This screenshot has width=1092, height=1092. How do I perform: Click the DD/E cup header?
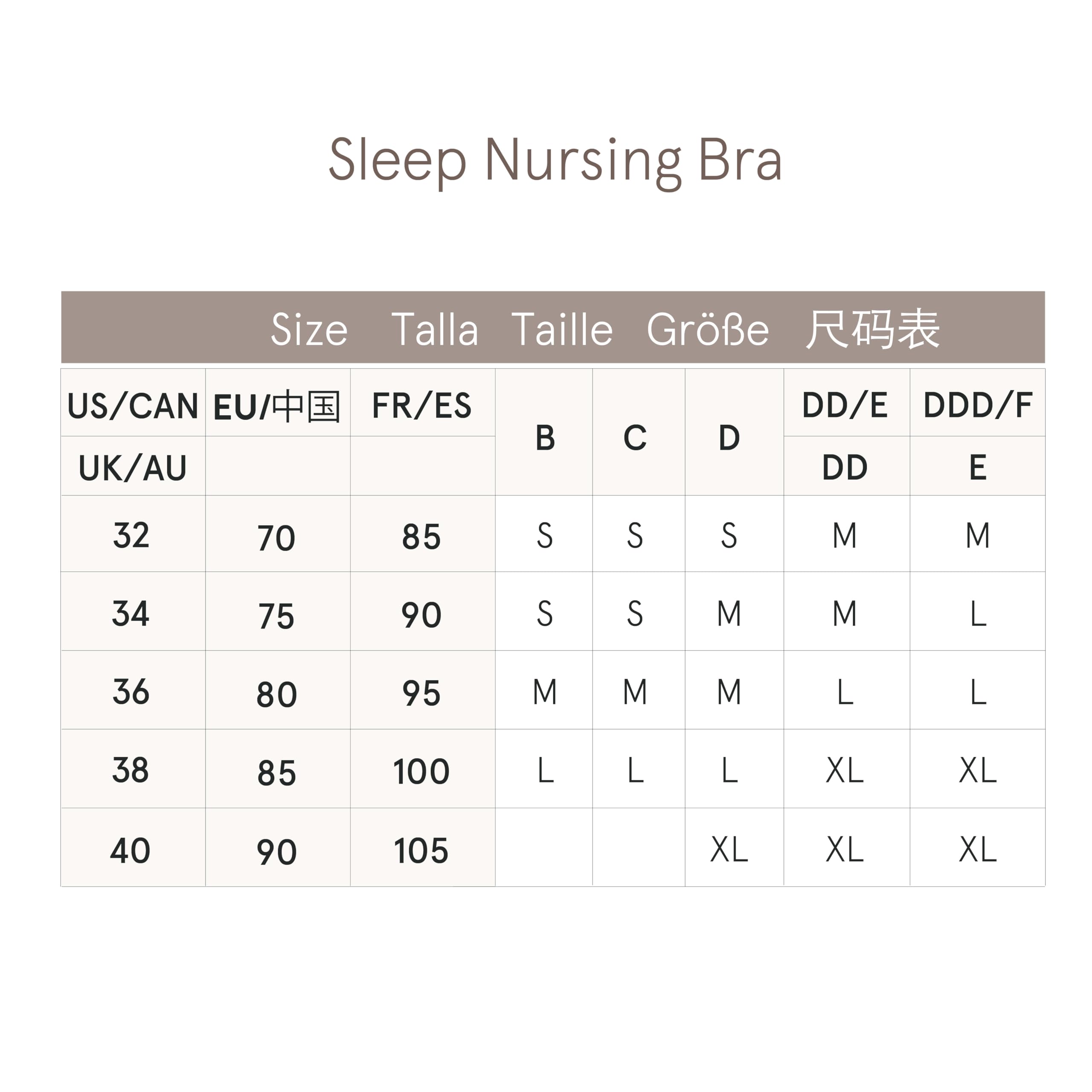(x=845, y=405)
